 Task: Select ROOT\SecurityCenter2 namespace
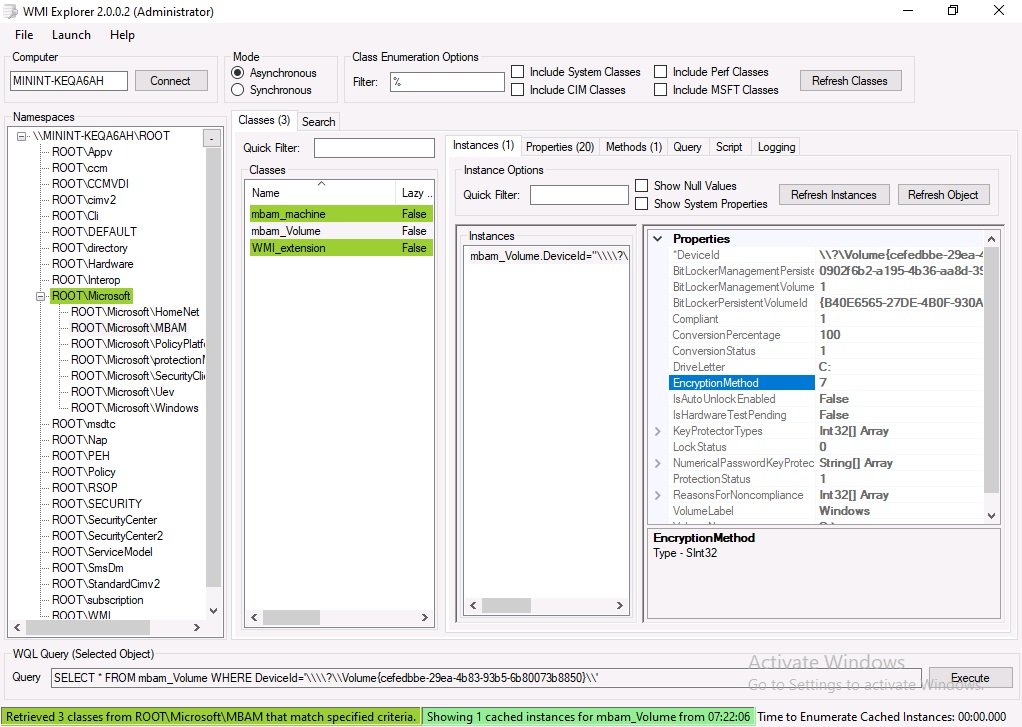(108, 536)
